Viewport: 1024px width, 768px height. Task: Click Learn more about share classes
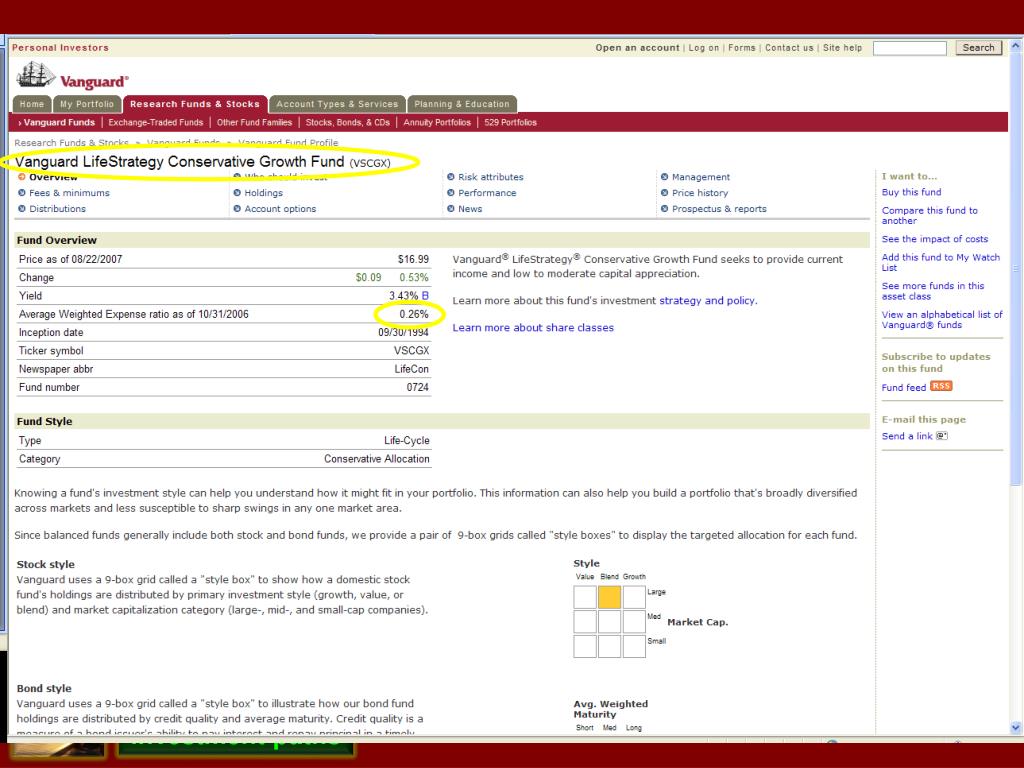pyautogui.click(x=533, y=327)
